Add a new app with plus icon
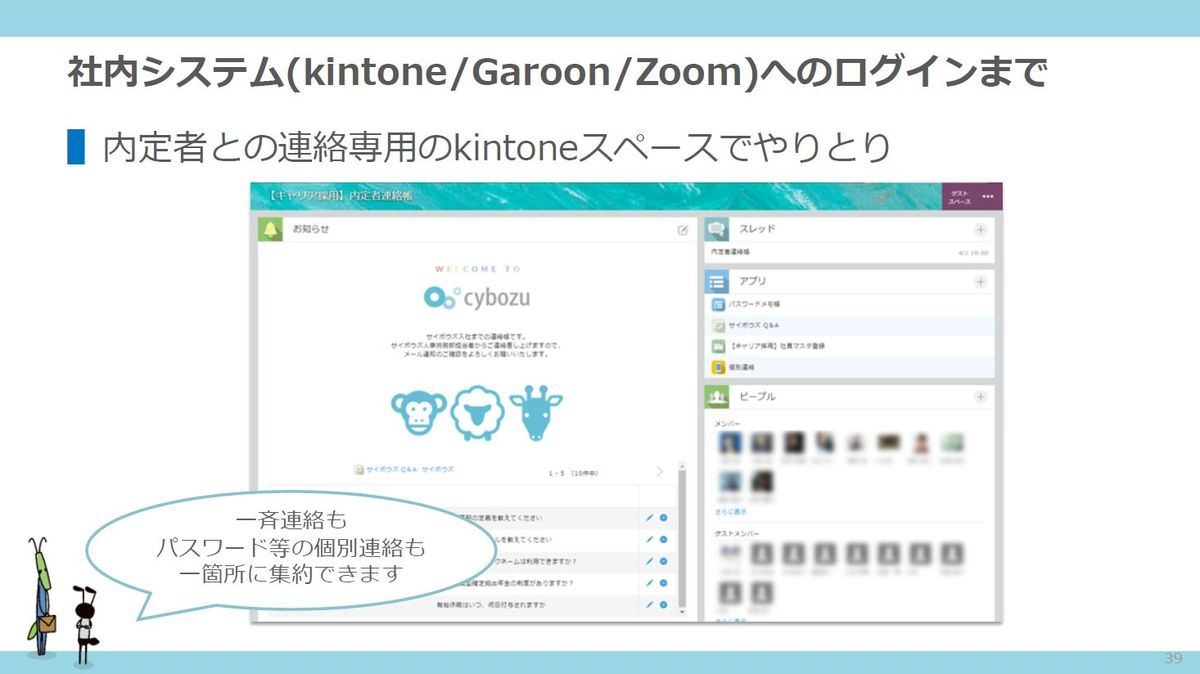Screen dimensions: 1200x674 pos(980,282)
